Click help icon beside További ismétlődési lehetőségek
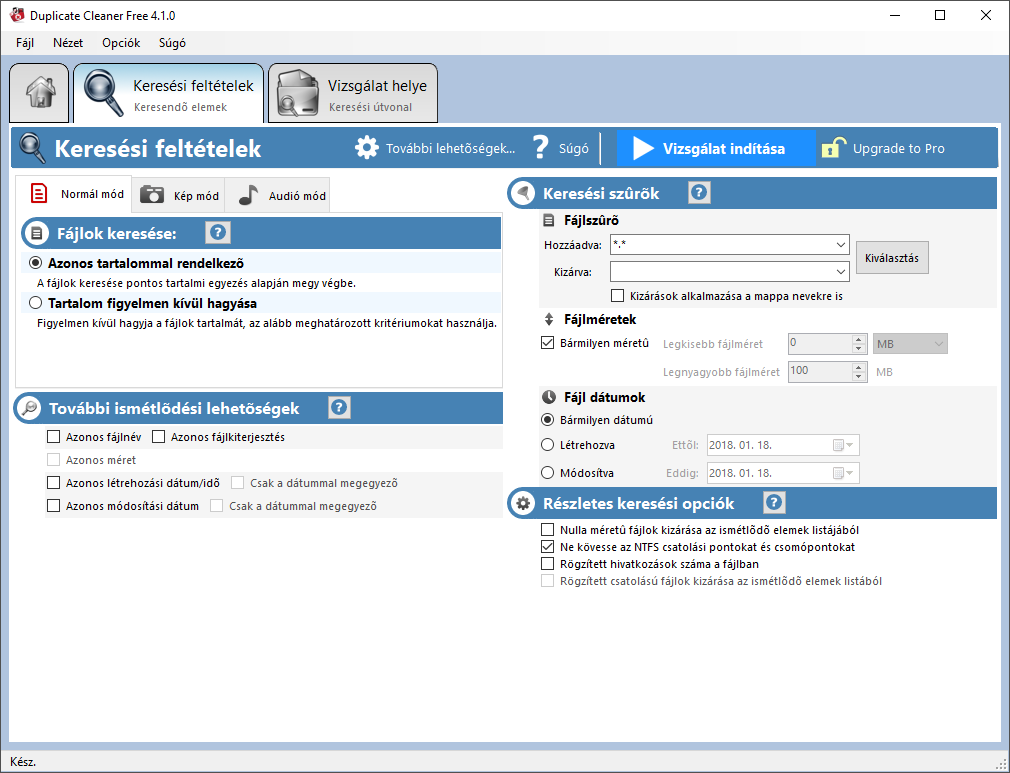This screenshot has height=773, width=1010. pyautogui.click(x=337, y=407)
